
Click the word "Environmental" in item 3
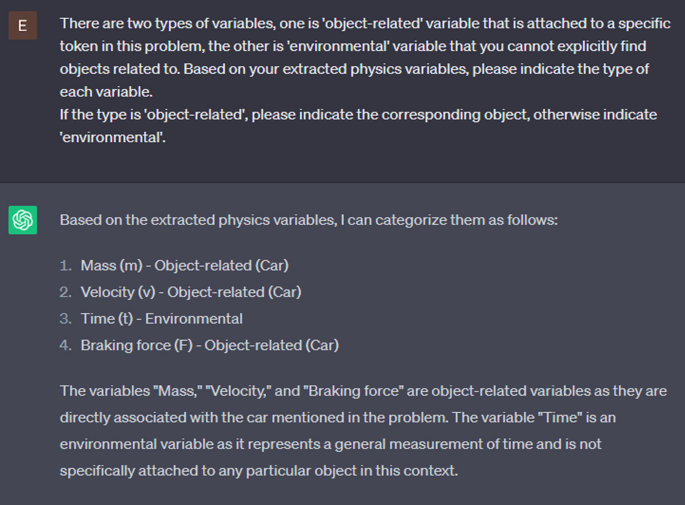point(194,319)
